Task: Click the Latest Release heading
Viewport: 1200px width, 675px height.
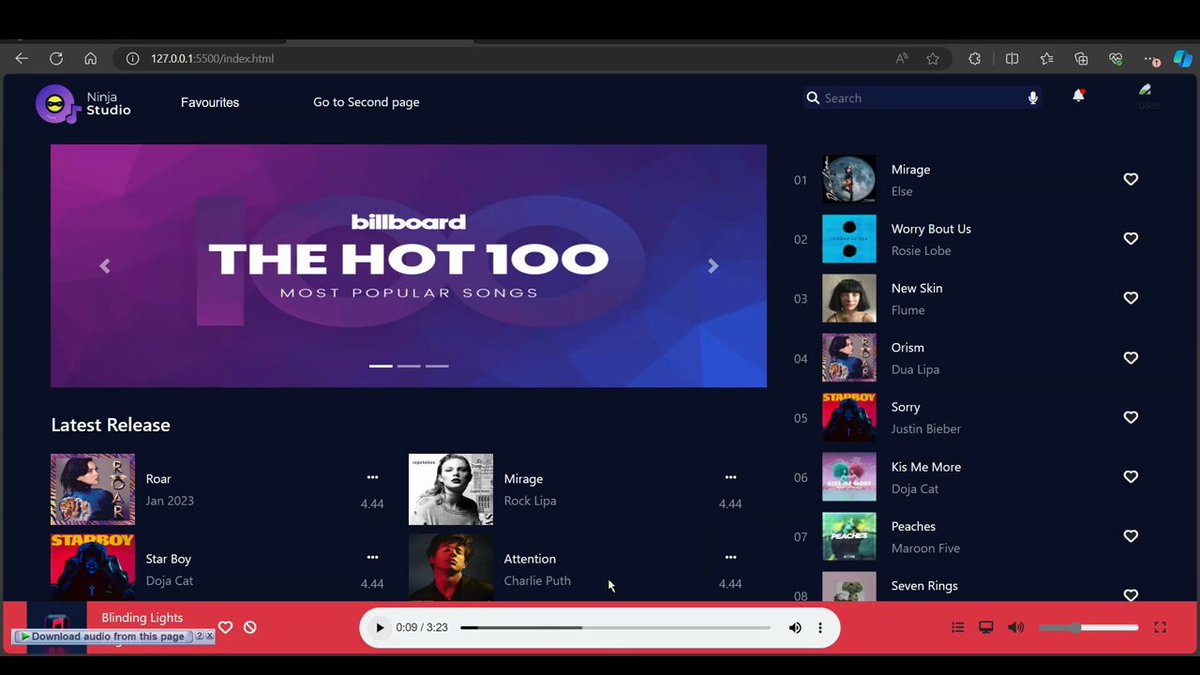Action: (110, 425)
